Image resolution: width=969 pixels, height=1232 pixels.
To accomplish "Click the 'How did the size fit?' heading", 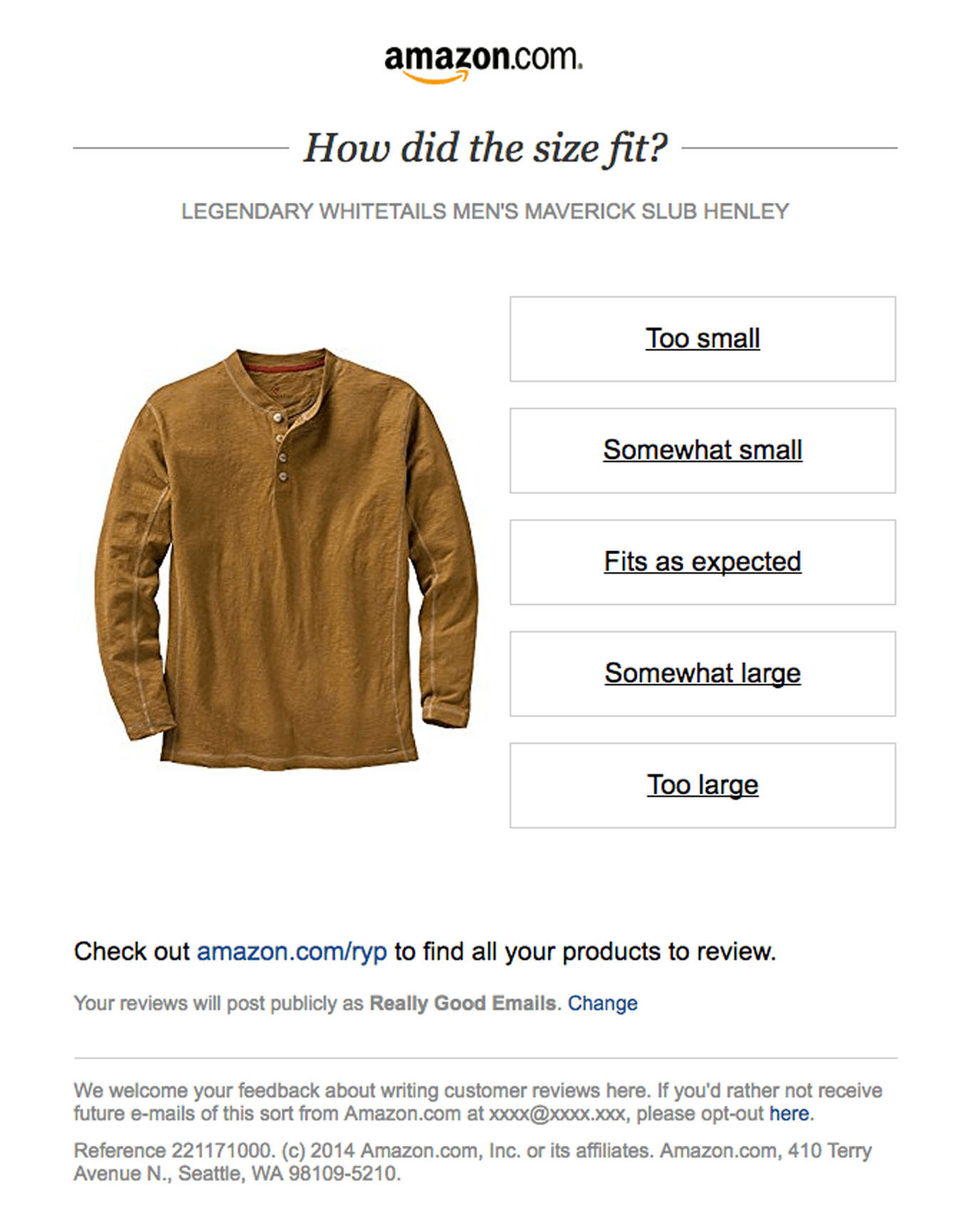I will (485, 148).
